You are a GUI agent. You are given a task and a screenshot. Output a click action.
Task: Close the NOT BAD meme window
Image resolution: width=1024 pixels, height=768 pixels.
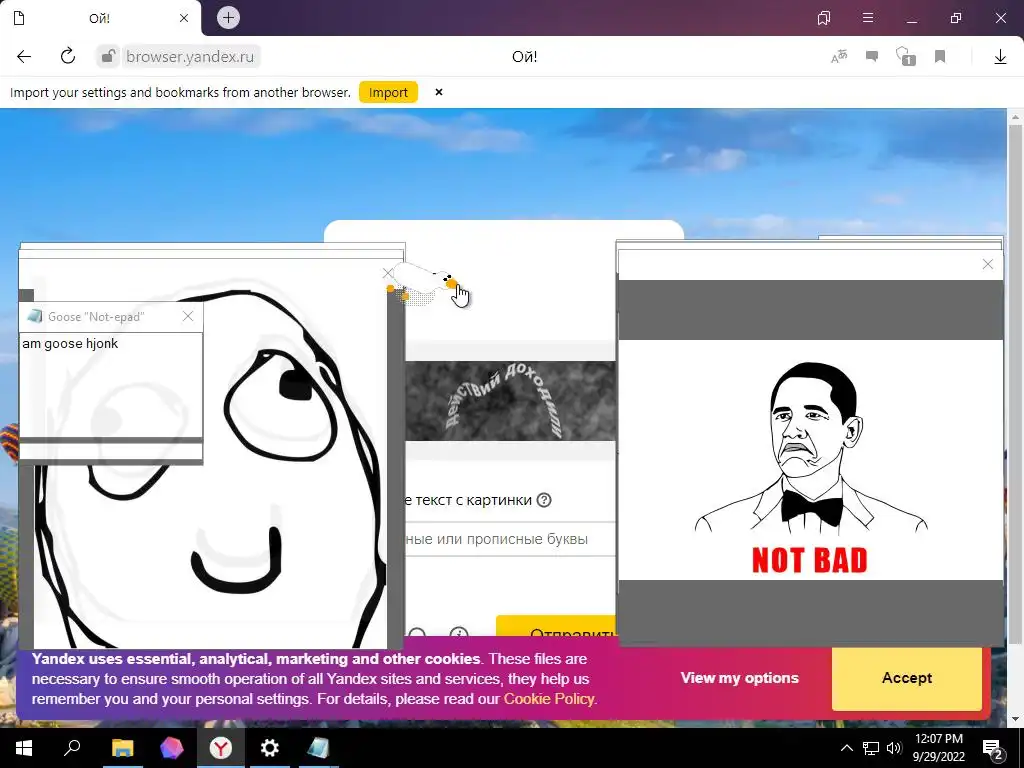click(x=987, y=264)
